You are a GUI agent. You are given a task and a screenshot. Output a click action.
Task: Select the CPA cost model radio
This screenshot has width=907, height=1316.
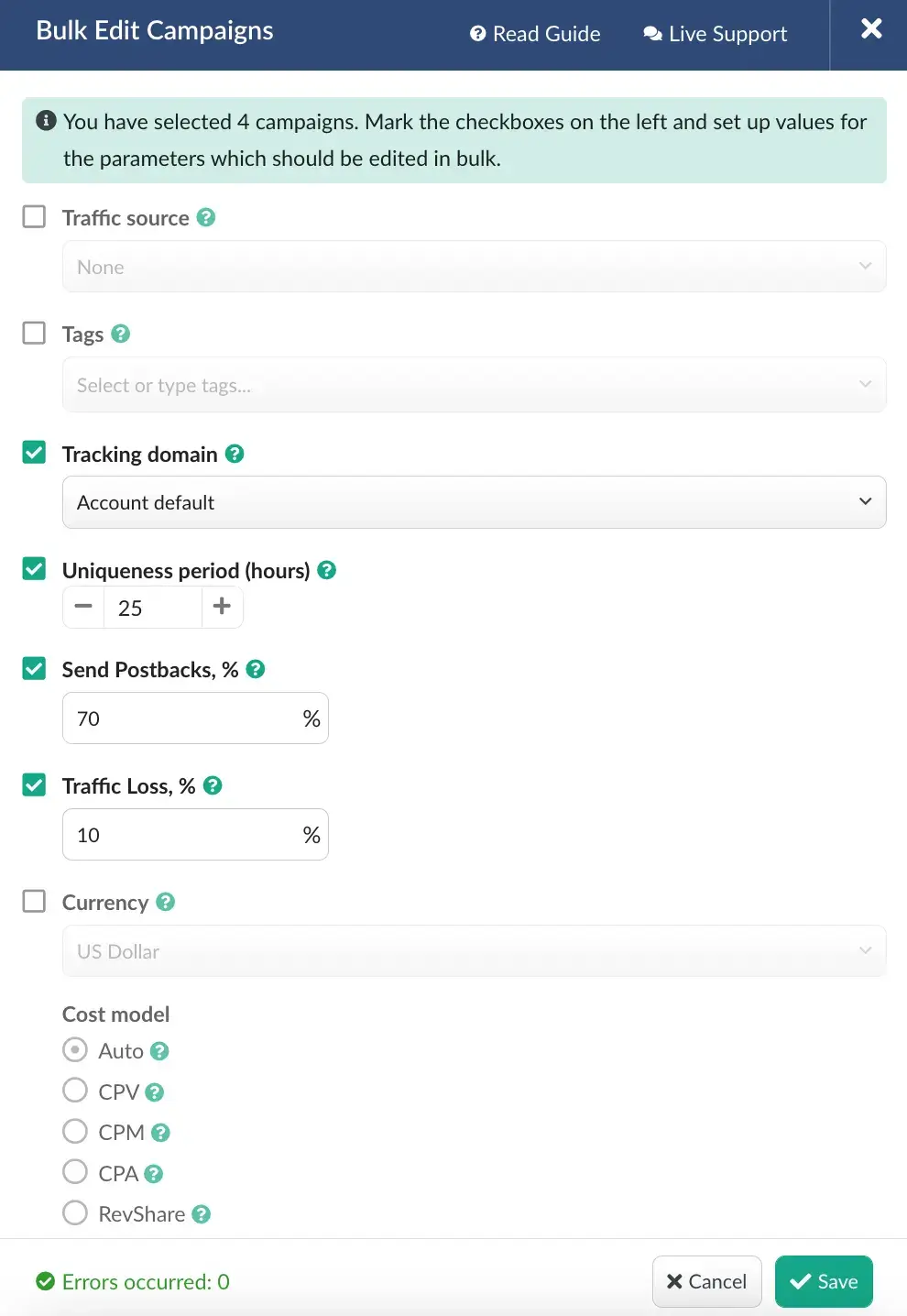tap(75, 1172)
